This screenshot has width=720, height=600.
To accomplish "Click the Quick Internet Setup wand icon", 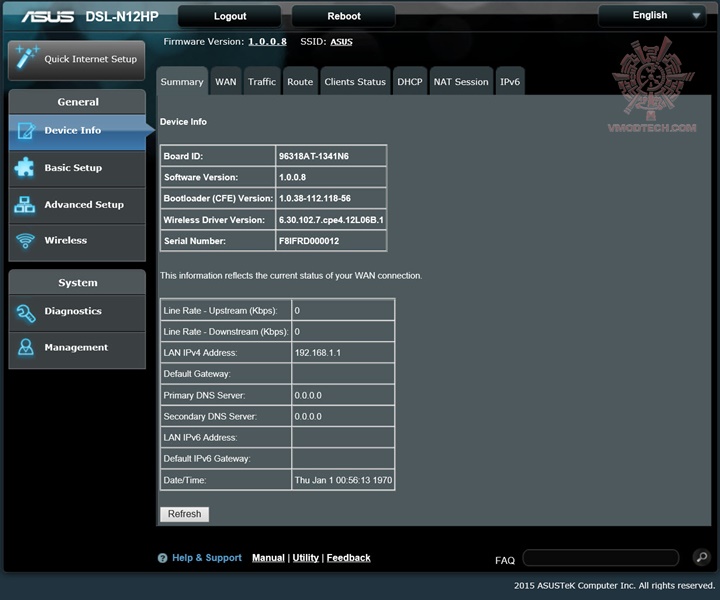I will click(x=27, y=57).
